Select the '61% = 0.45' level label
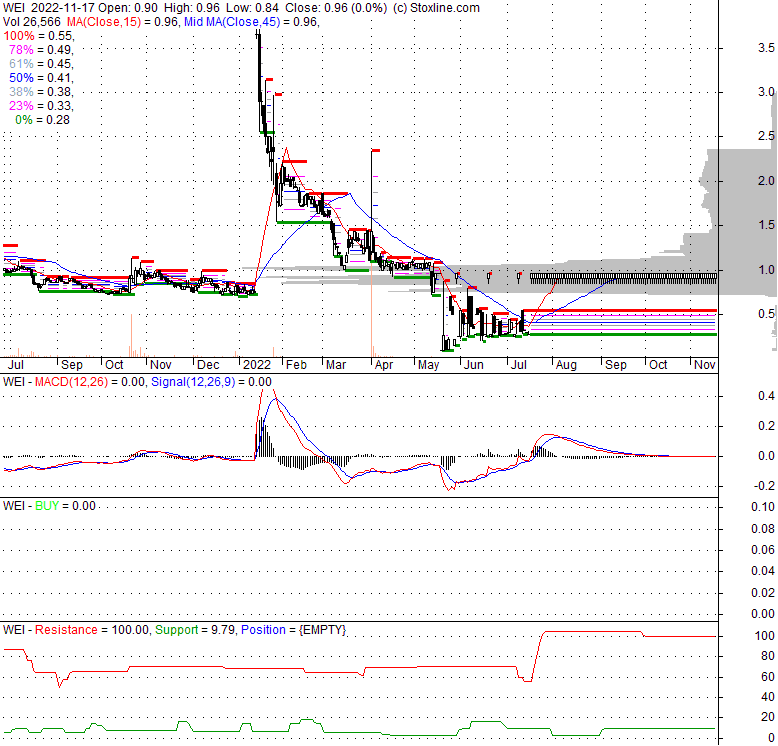The image size is (778, 746). [x=41, y=63]
